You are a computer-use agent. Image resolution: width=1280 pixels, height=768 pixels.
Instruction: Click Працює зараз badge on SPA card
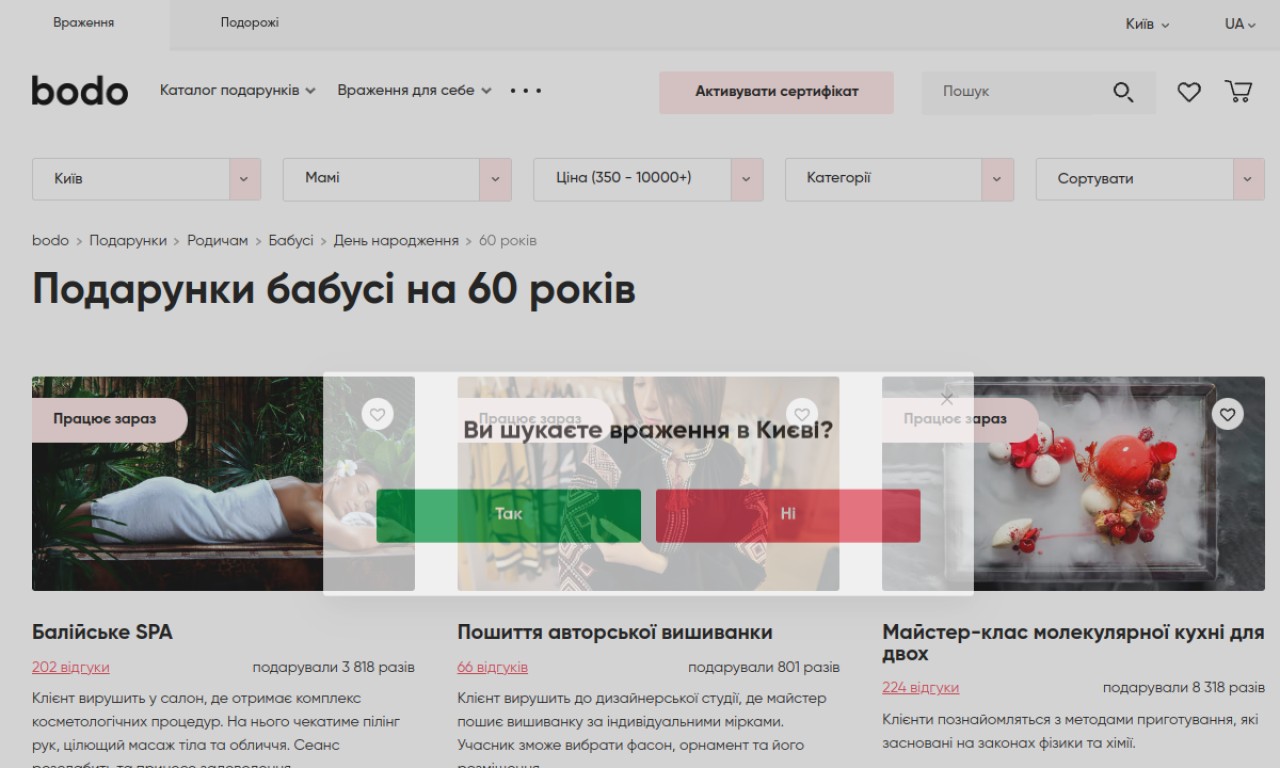[110, 420]
